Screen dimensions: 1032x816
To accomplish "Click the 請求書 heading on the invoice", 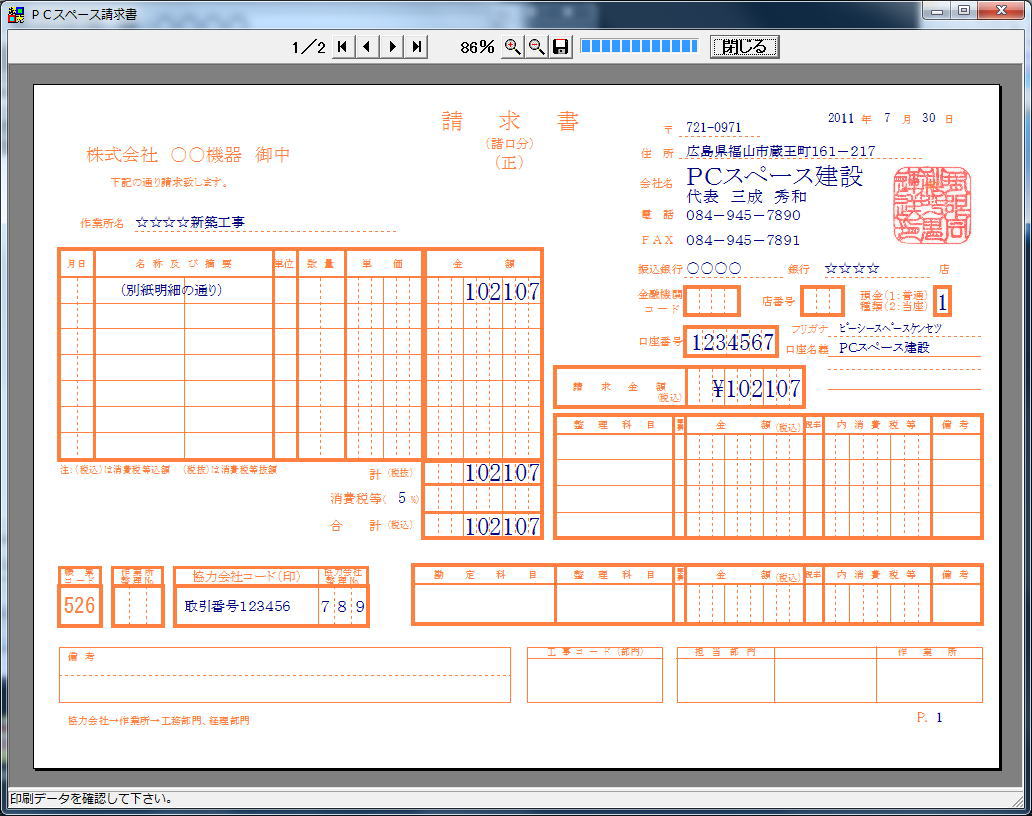I will (x=509, y=121).
